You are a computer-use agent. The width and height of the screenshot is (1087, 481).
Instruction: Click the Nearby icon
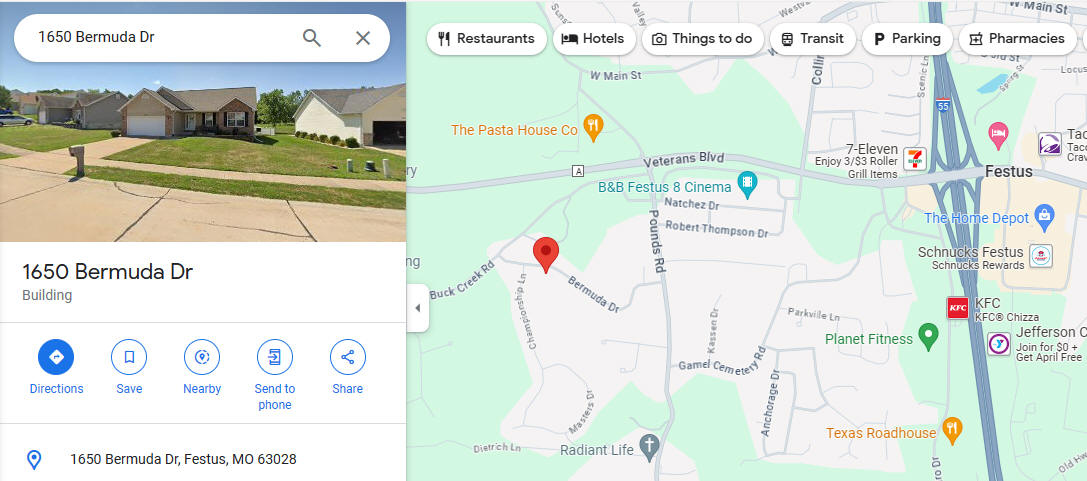click(202, 357)
